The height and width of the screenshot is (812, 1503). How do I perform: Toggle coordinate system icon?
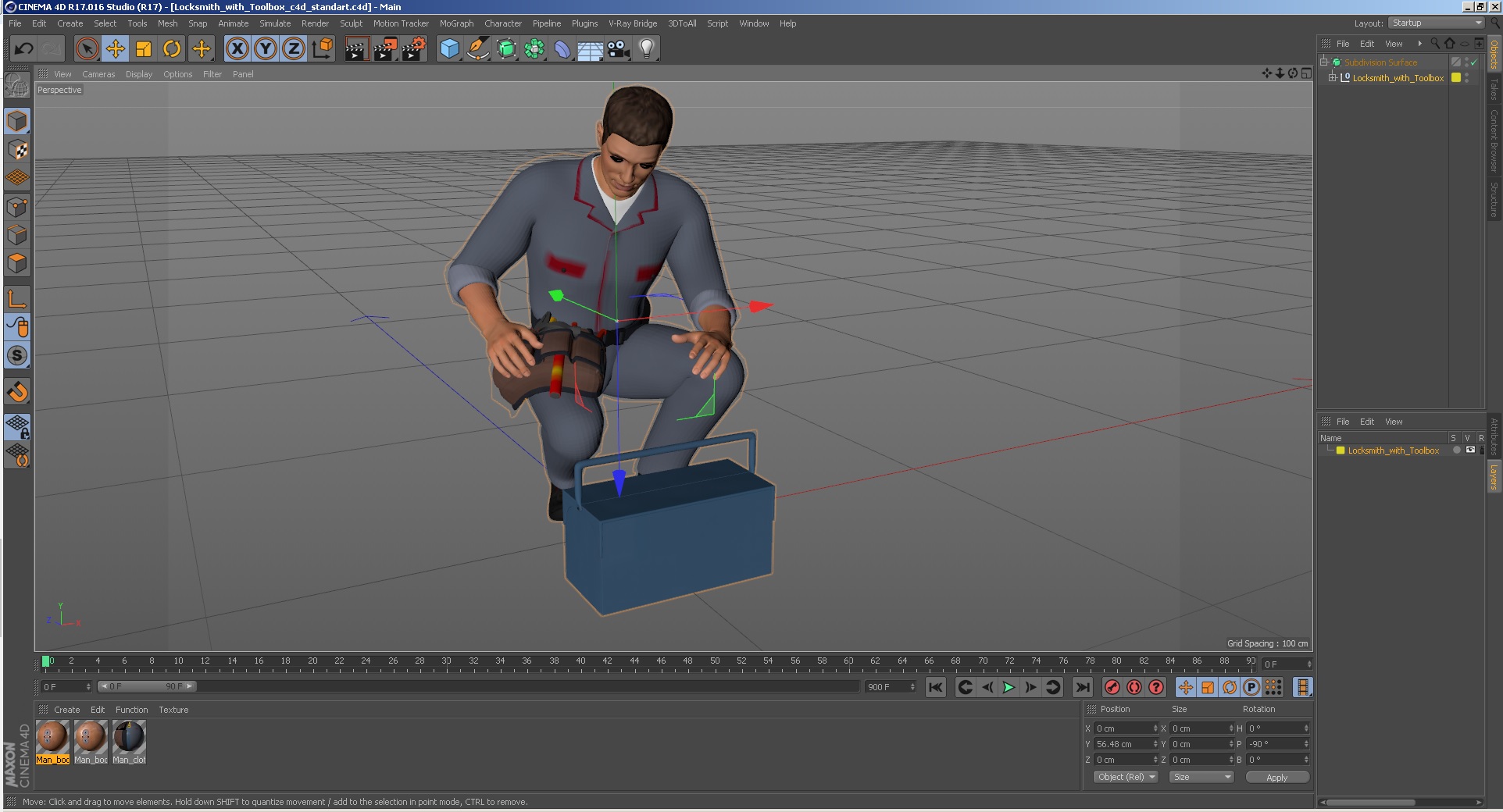click(x=322, y=49)
